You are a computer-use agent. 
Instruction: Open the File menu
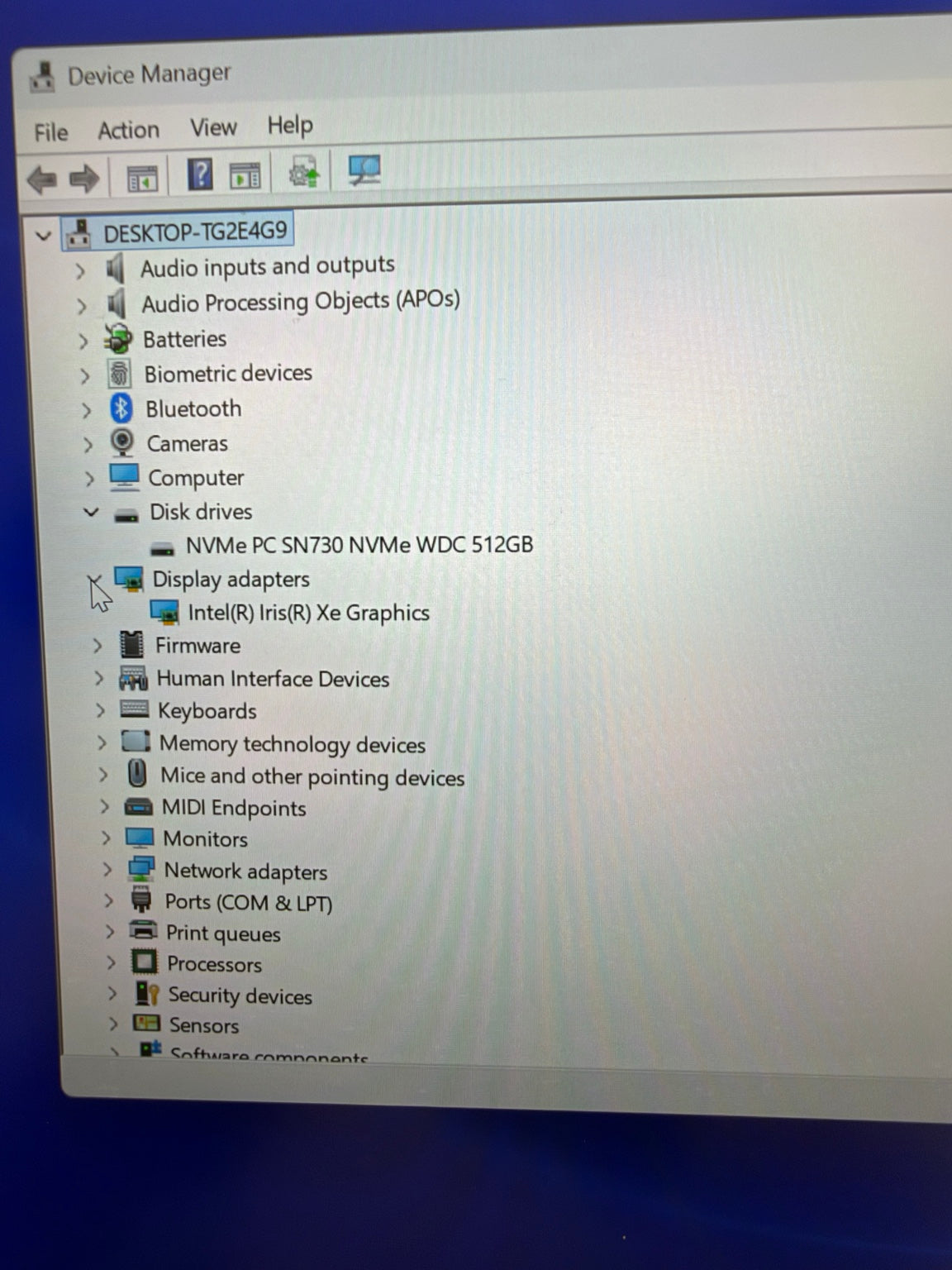51,132
